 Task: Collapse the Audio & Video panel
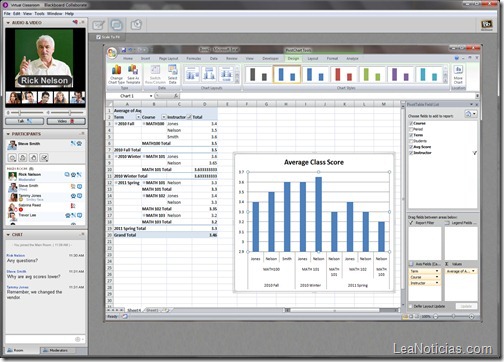8,23
